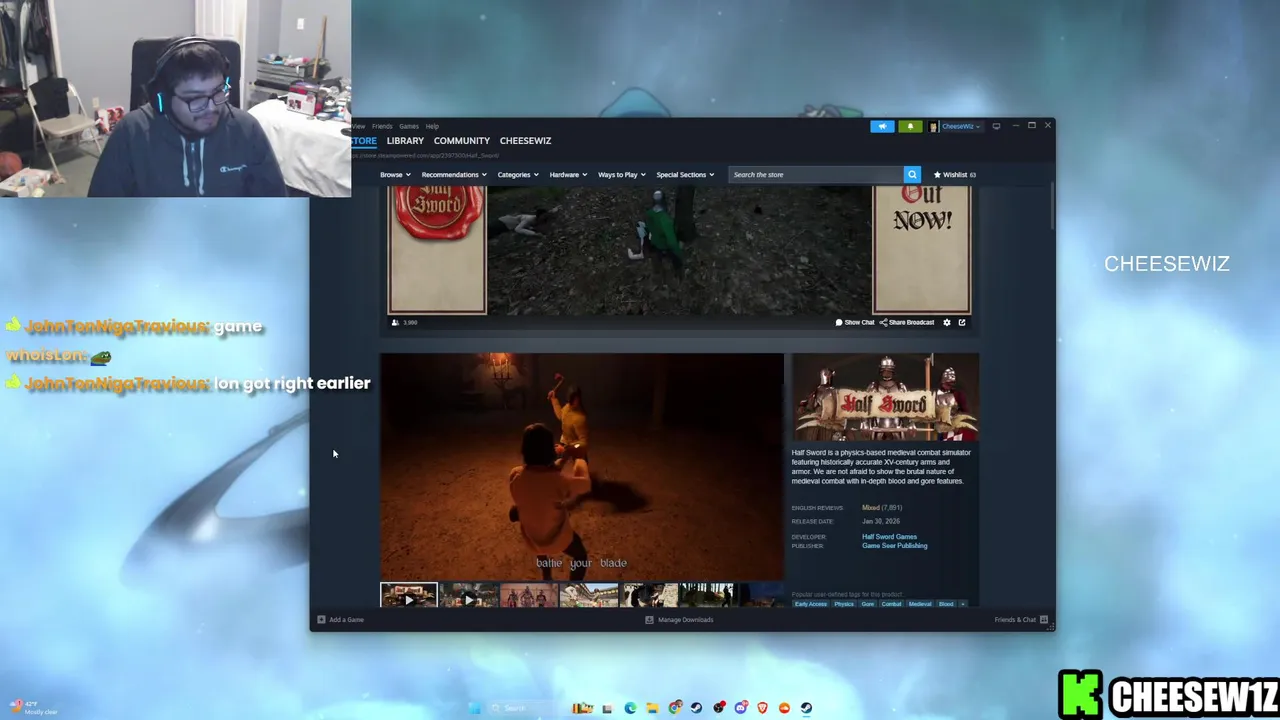Open Windows Start button on taskbar
Viewport: 1280px width, 720px height.
[475, 708]
